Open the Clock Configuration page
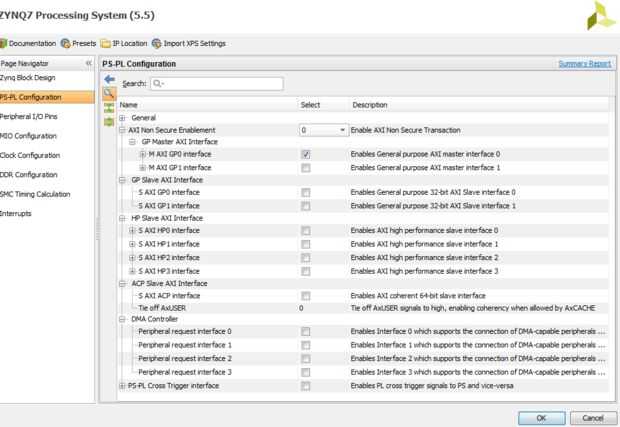Viewport: 620px width, 427px height. click(30, 155)
